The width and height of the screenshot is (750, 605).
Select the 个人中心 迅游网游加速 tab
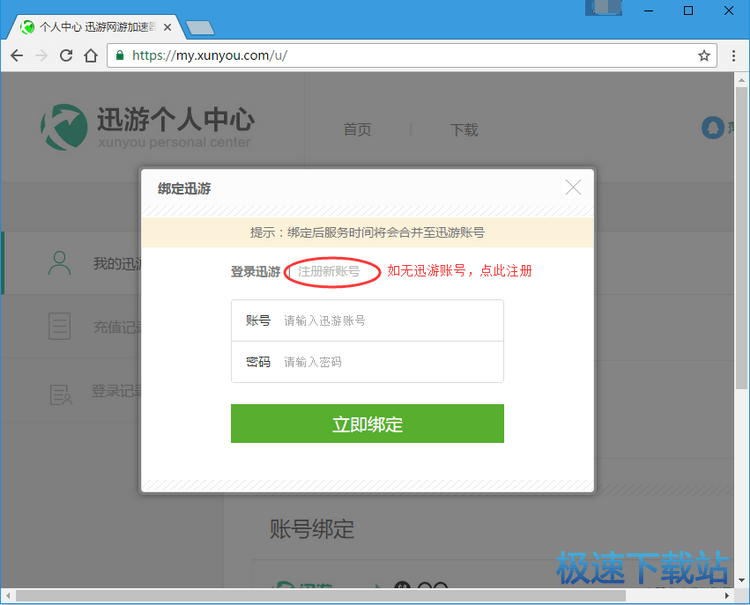click(96, 27)
